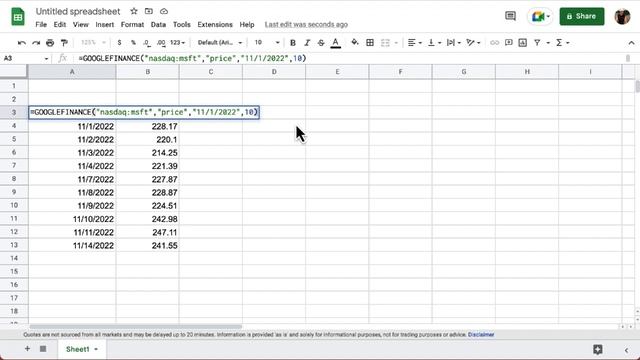This screenshot has height=360, width=640.
Task: Select column D header
Action: click(x=274, y=72)
